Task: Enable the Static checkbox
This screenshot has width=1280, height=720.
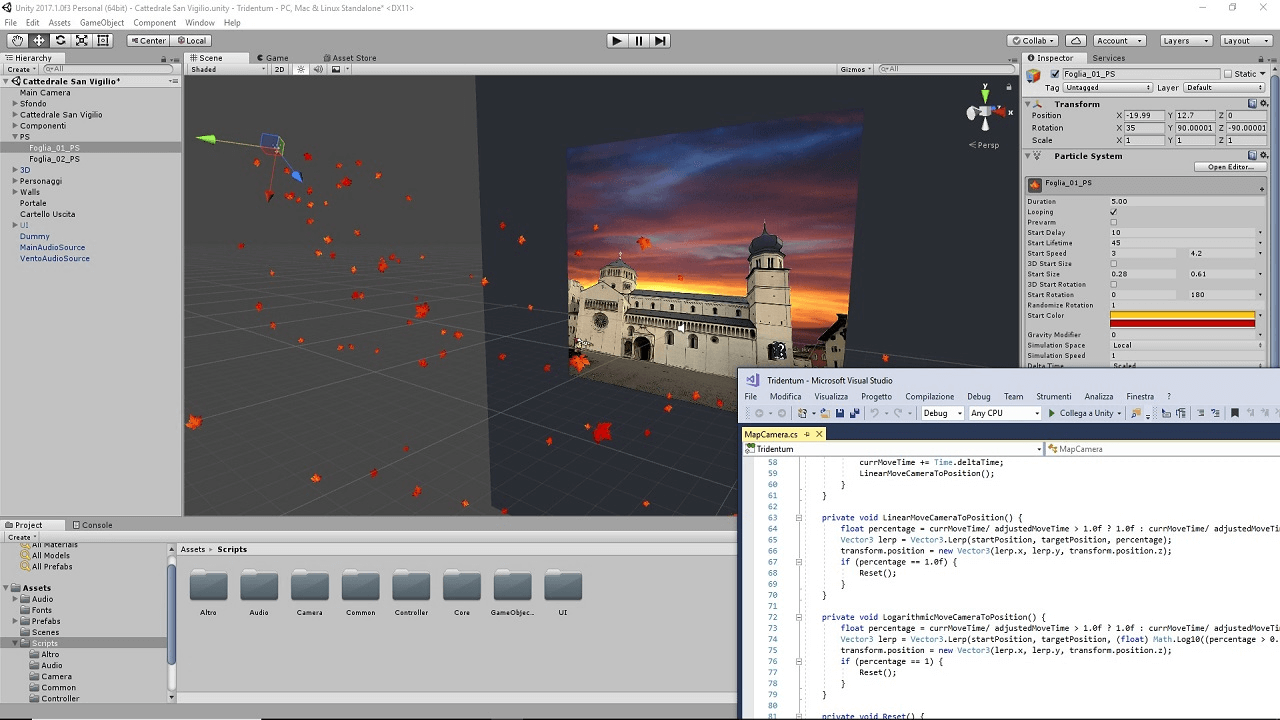Action: tap(1228, 74)
